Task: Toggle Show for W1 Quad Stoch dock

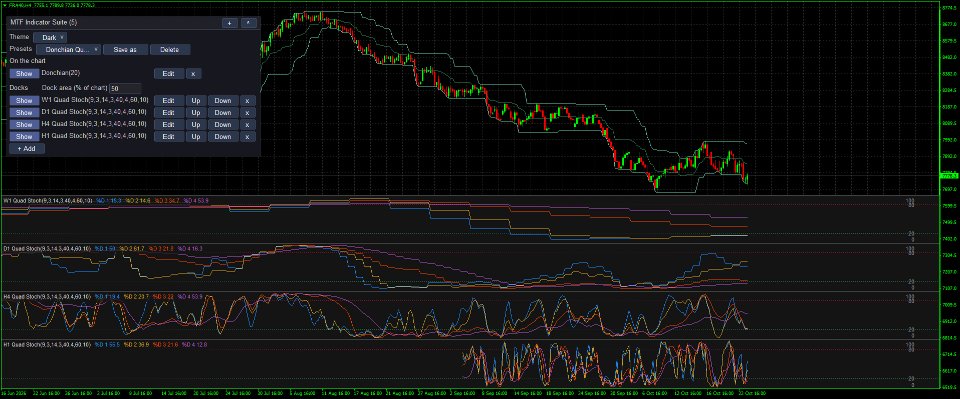Action: click(24, 100)
